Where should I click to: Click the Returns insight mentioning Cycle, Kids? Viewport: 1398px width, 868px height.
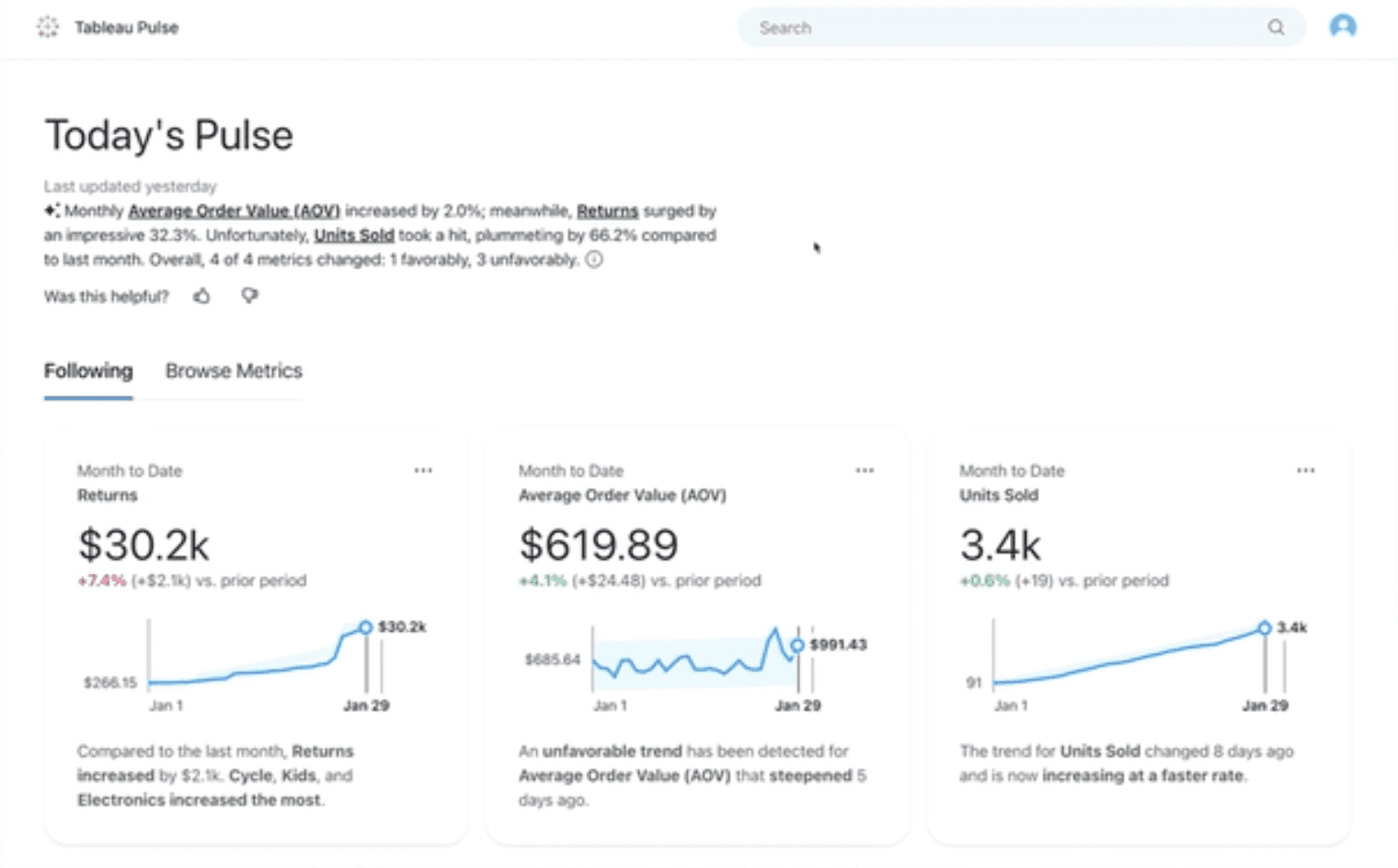coord(216,776)
